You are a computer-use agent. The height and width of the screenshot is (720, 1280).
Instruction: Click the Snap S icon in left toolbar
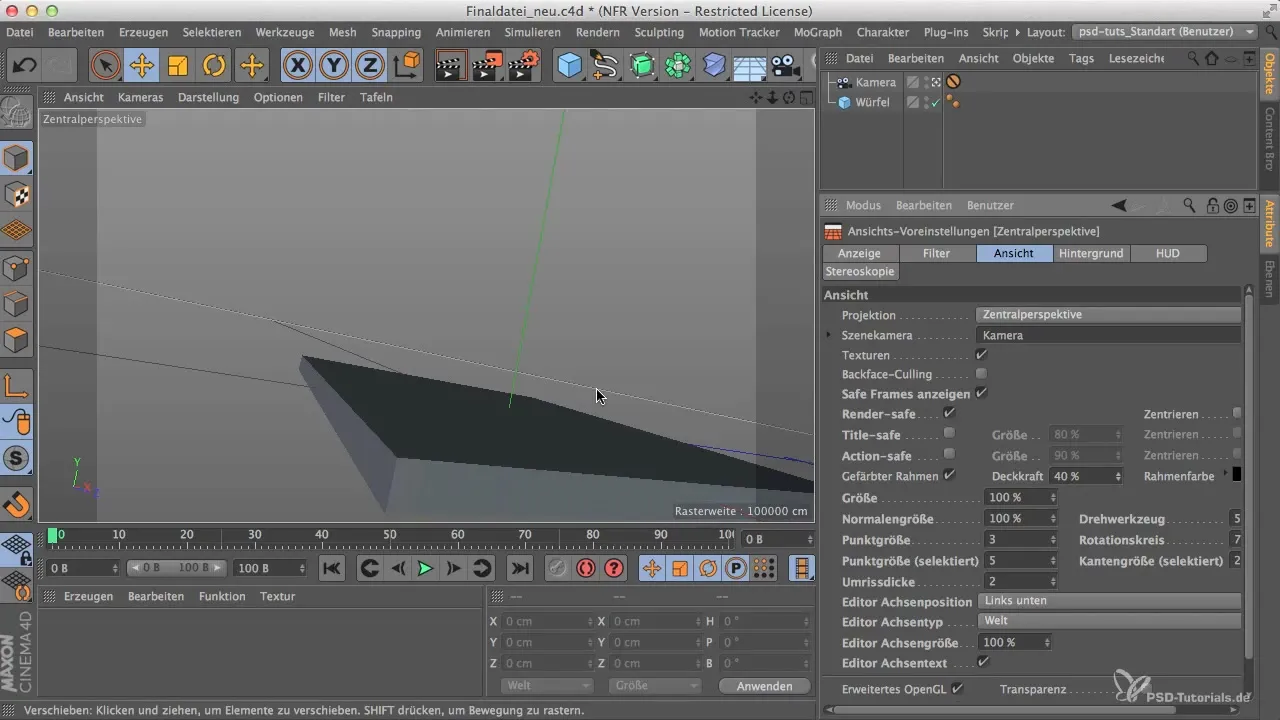coord(16,459)
